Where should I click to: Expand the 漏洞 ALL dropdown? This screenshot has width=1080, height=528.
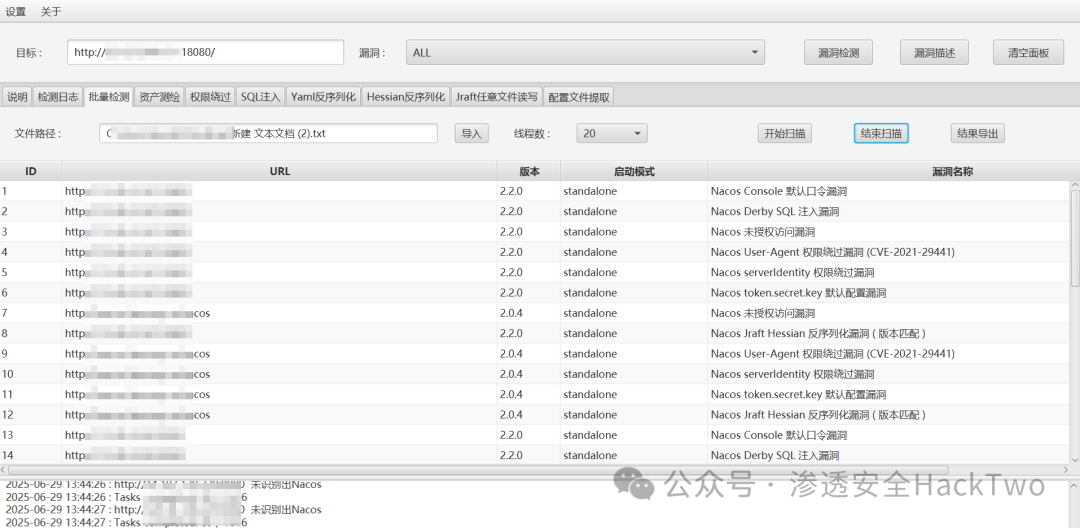(585, 52)
